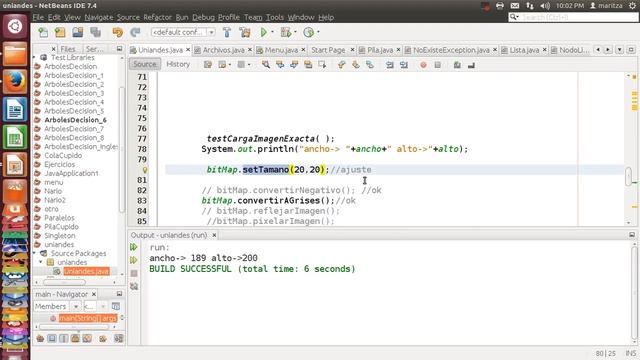Screen dimensions: 640x360
Task: Switch to the NoExisteException.java tab
Action: [451, 50]
